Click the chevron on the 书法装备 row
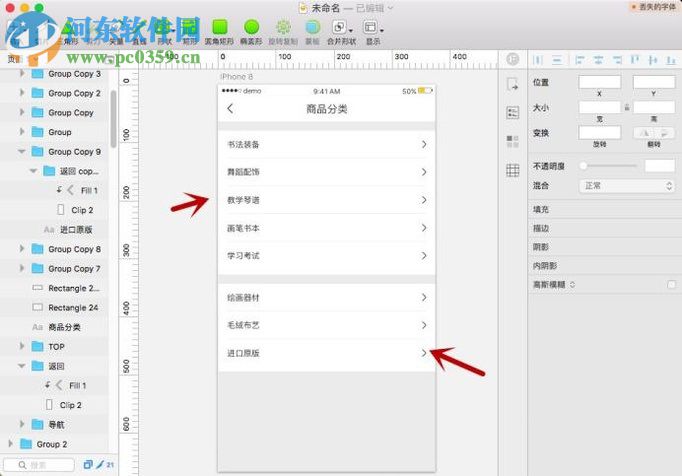 [424, 144]
